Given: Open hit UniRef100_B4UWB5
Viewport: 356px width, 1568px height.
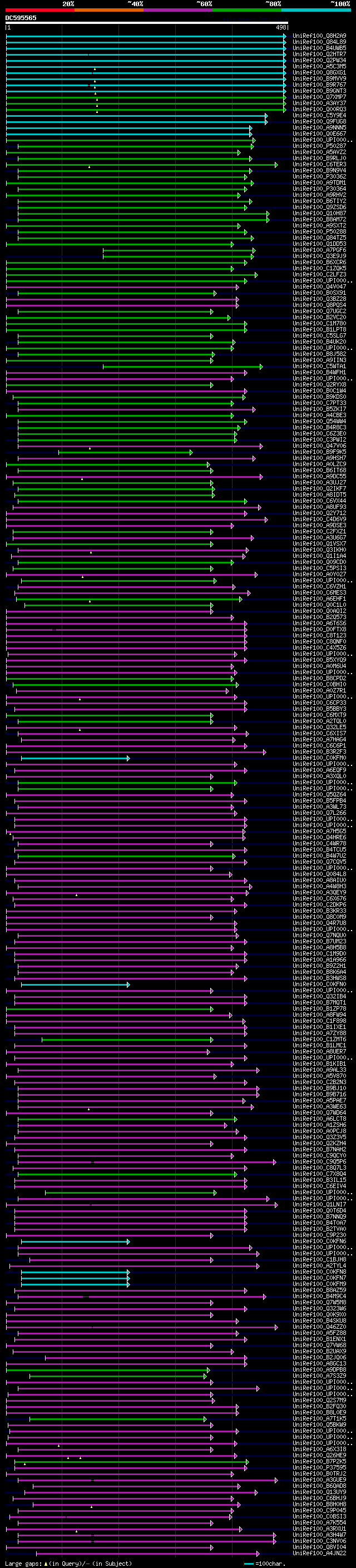Looking at the screenshot, I should (x=319, y=48).
